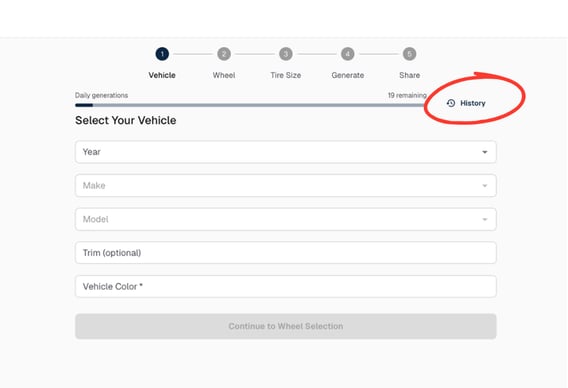This screenshot has width=568, height=388.
Task: Click the Generate step label
Action: coord(348,75)
